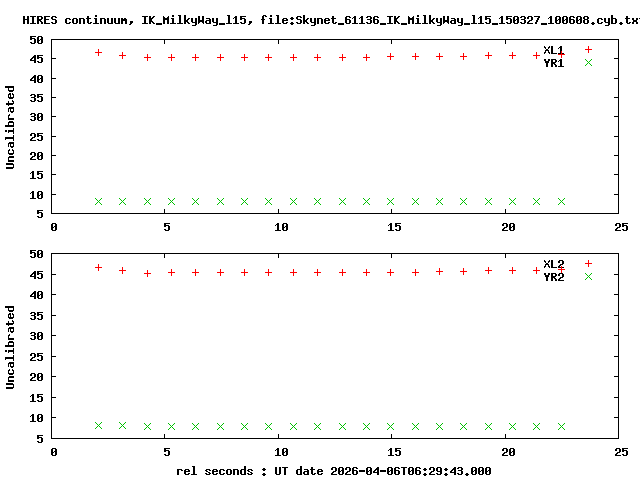This screenshot has height=480, width=640.
Task: Click the XL2 legend label
Action: 553,264
